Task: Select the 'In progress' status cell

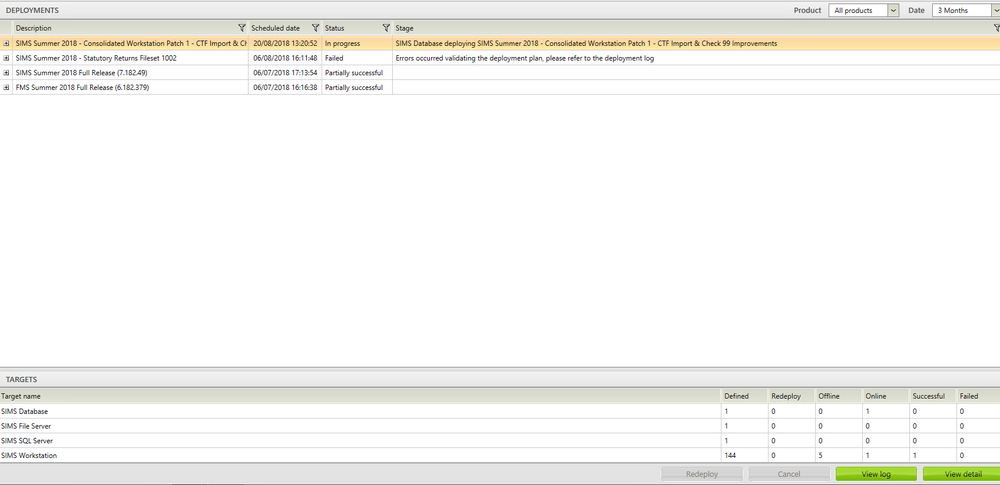Action: (357, 43)
